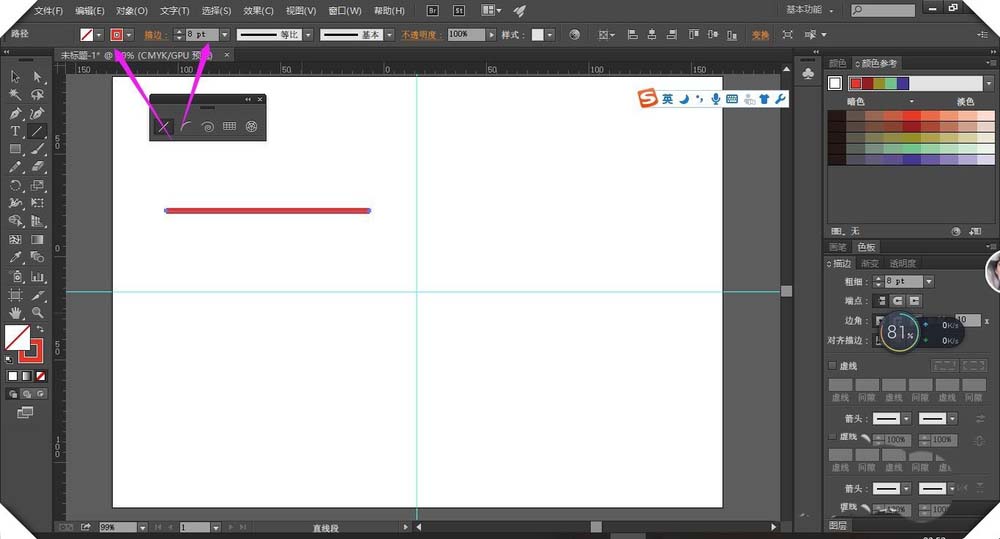This screenshot has height=539, width=1000.
Task: Open the 对象(O) menu
Action: click(x=132, y=11)
